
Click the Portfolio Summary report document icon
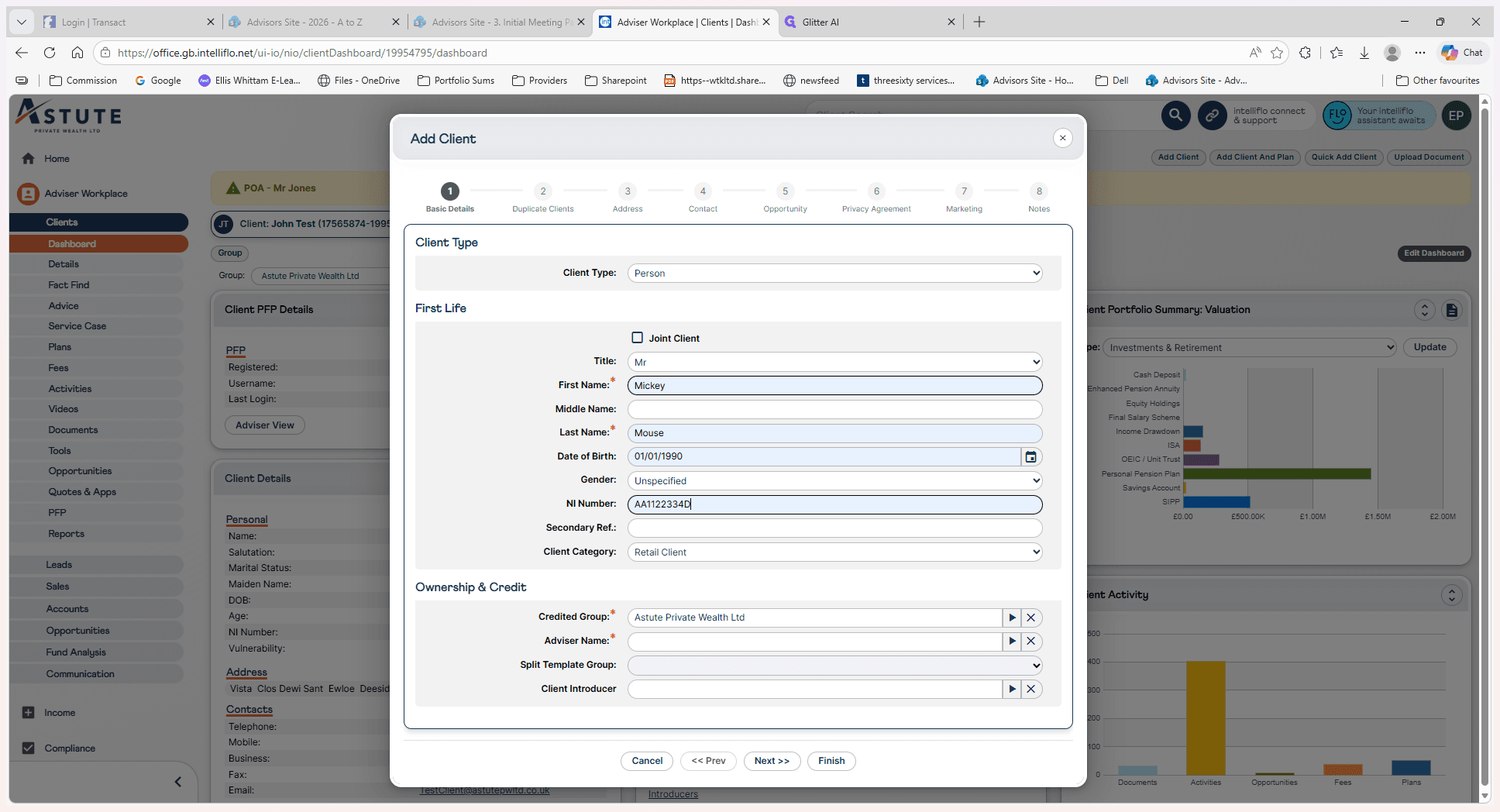1452,310
